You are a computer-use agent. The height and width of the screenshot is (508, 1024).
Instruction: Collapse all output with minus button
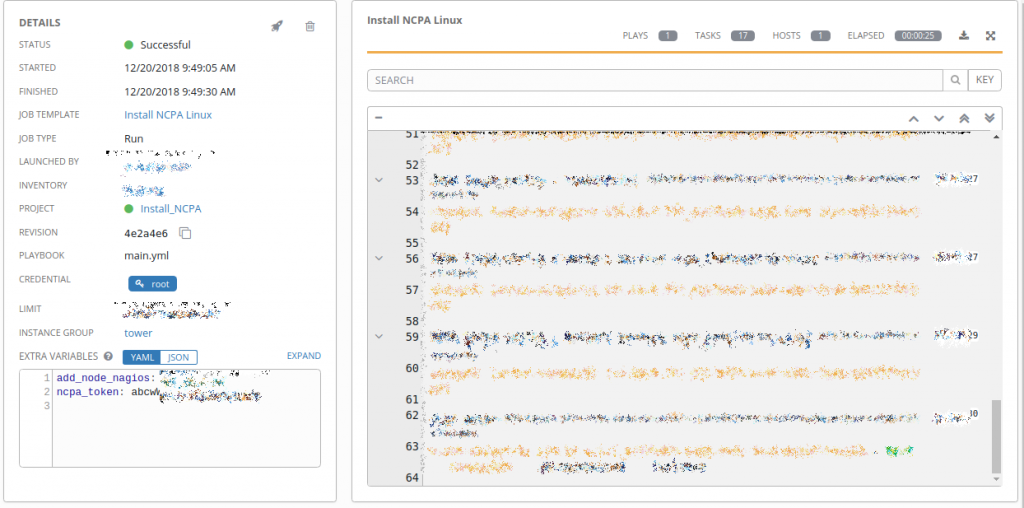pyautogui.click(x=379, y=118)
